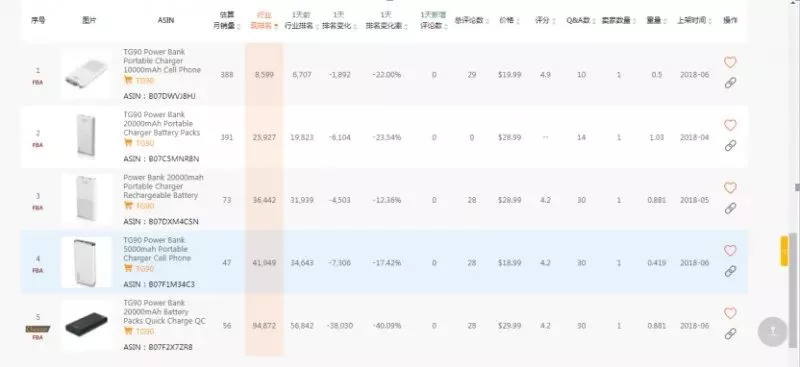Open link icon for ASIN B07DXM4CSN
The width and height of the screenshot is (800, 367).
coord(730,208)
